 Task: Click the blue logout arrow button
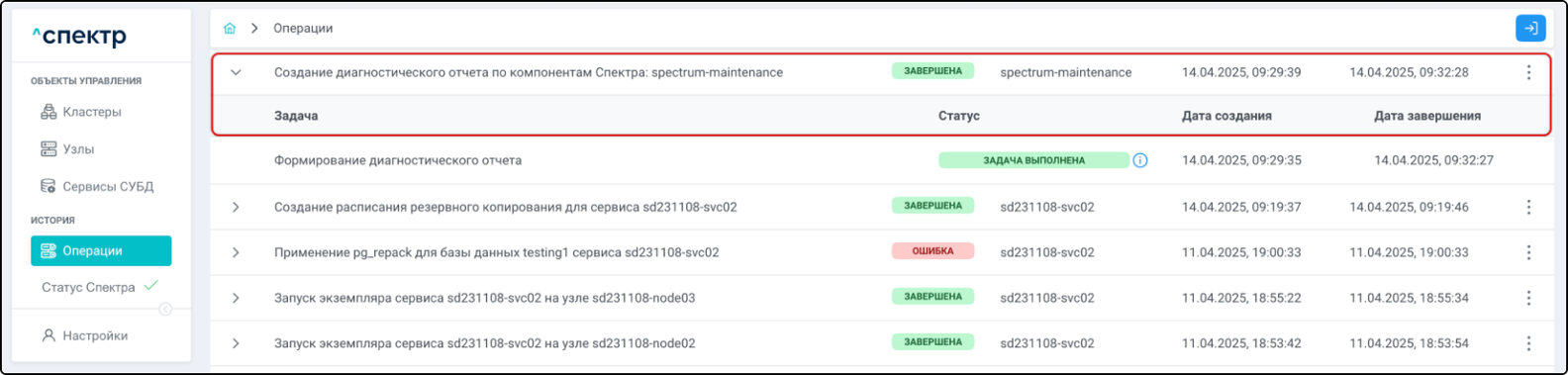point(1530,29)
